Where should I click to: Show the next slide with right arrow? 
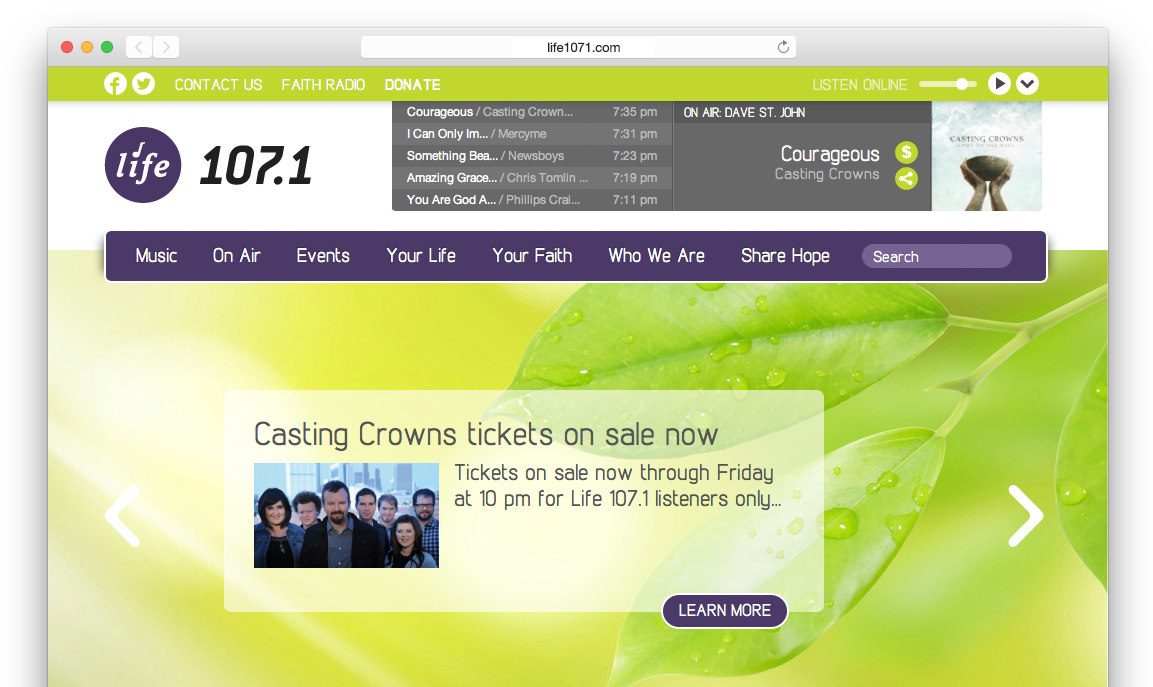[1026, 516]
